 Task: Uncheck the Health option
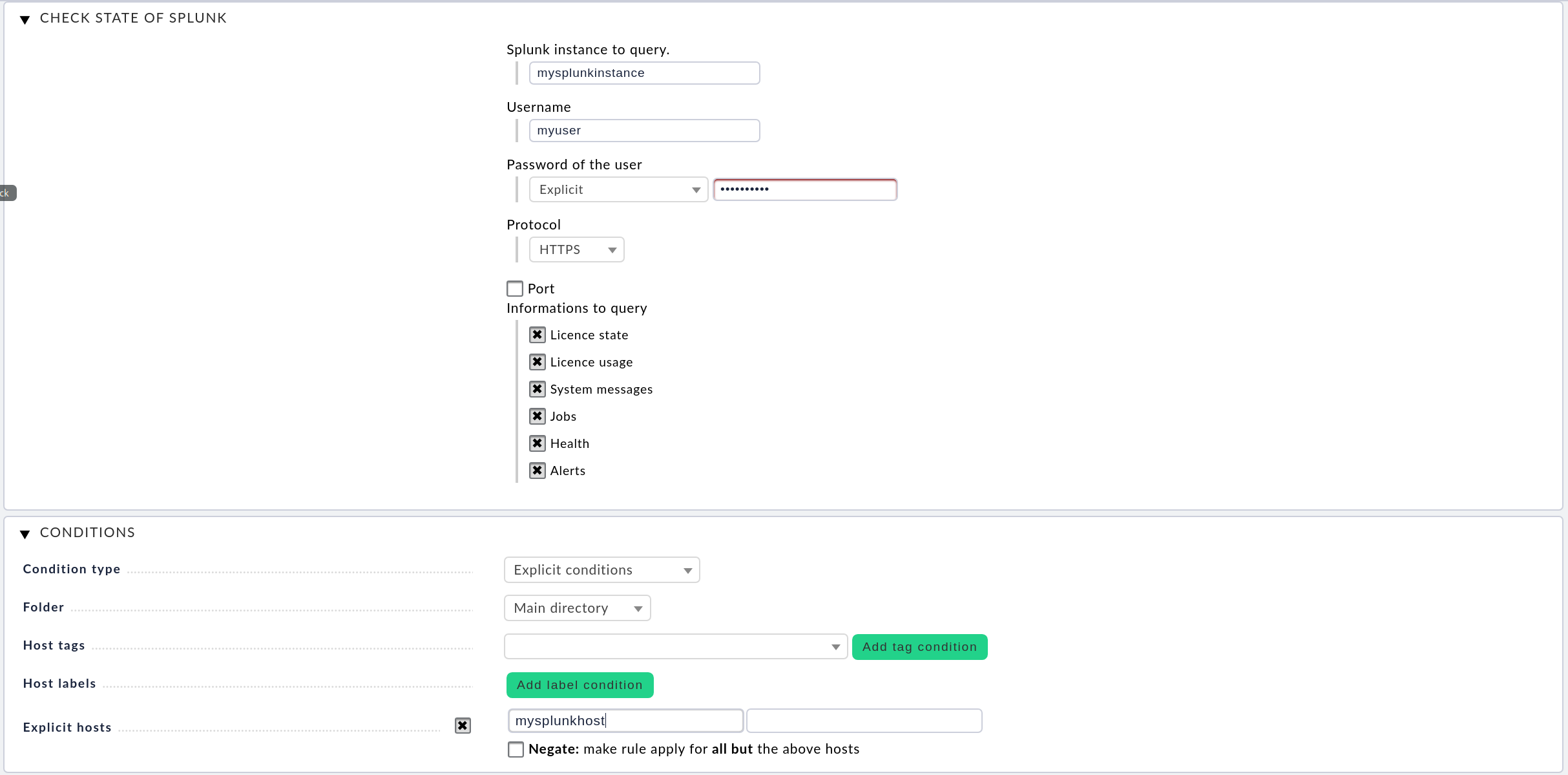(537, 443)
